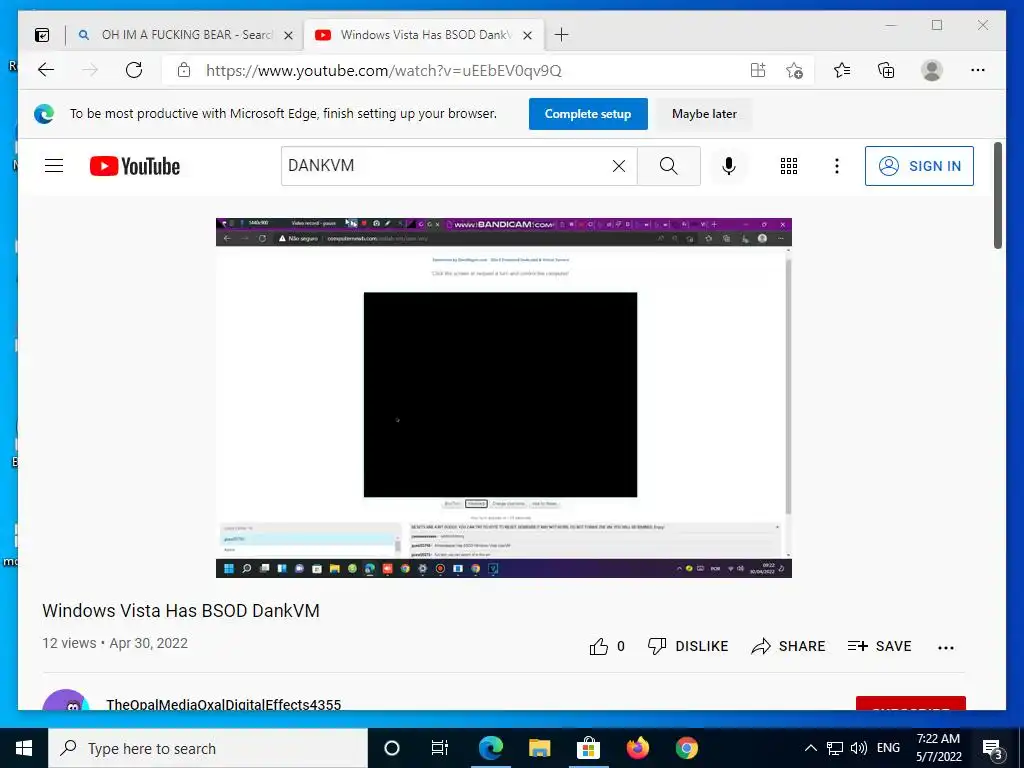The image size is (1024, 768).
Task: Open the Favorites list
Action: click(842, 70)
